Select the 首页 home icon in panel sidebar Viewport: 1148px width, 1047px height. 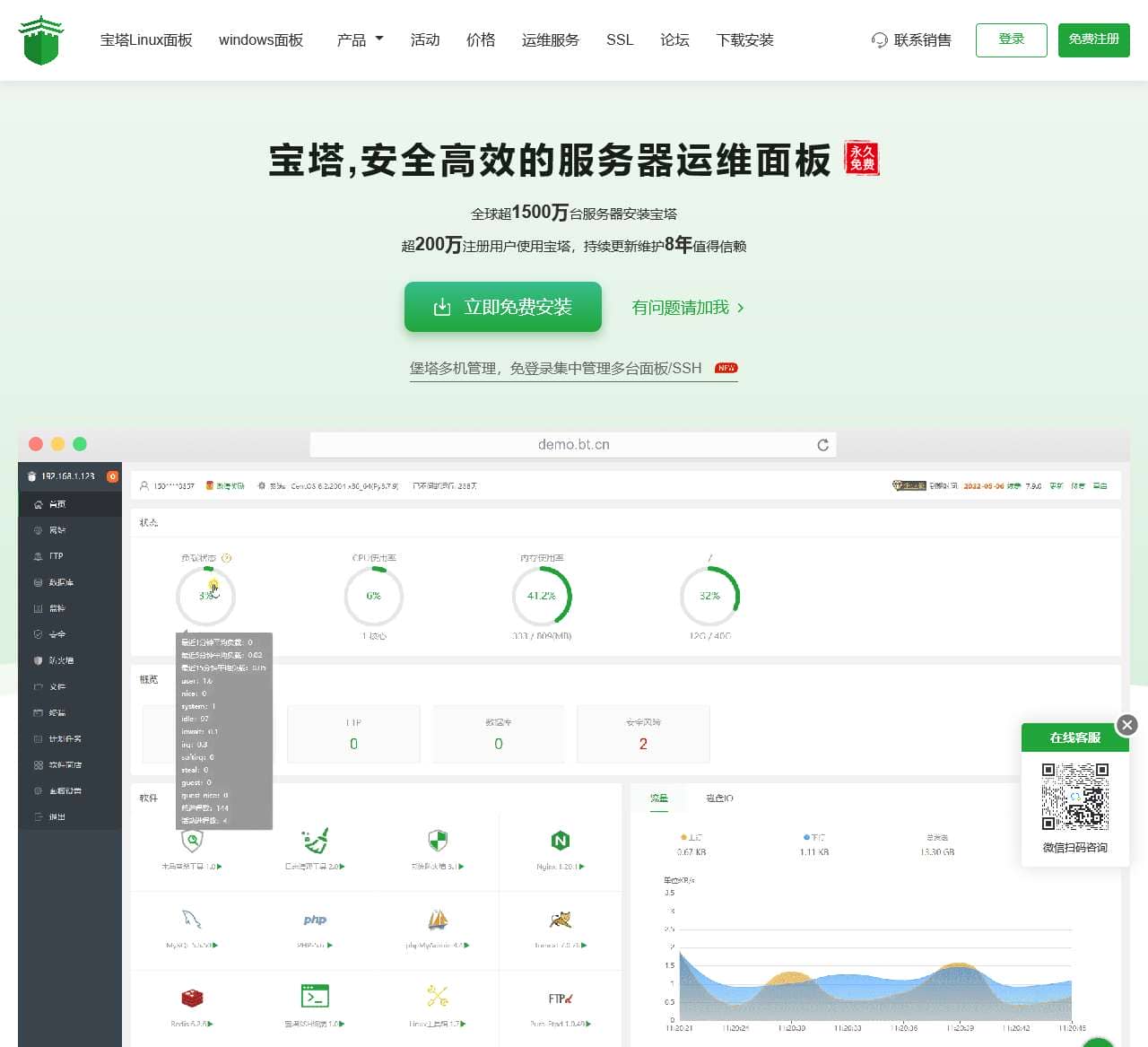pyautogui.click(x=38, y=504)
